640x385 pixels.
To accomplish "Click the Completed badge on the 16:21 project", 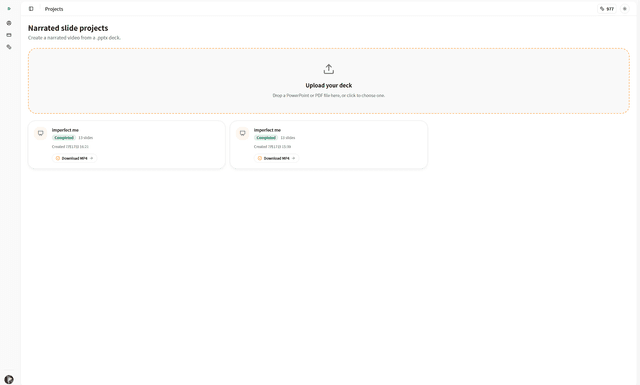I will [64, 138].
